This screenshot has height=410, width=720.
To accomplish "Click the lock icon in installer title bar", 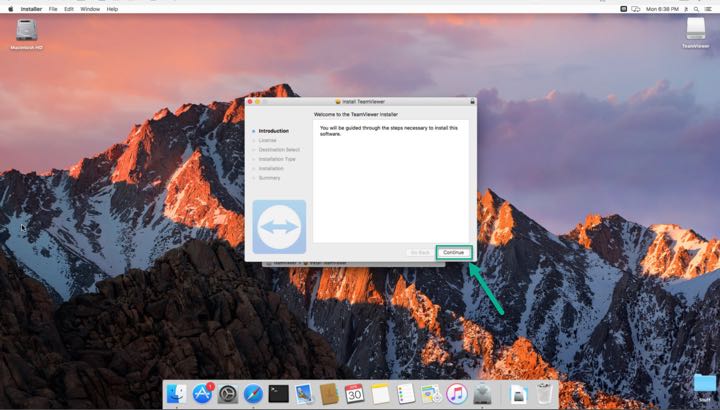I will click(x=472, y=101).
